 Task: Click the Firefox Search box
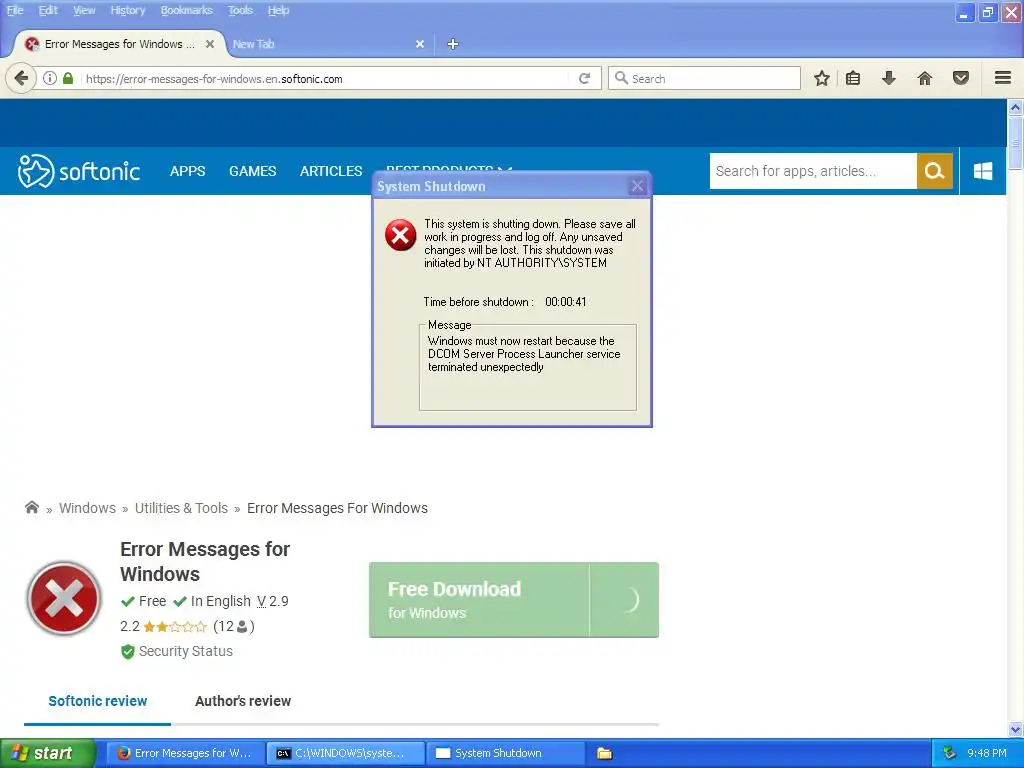pos(705,78)
